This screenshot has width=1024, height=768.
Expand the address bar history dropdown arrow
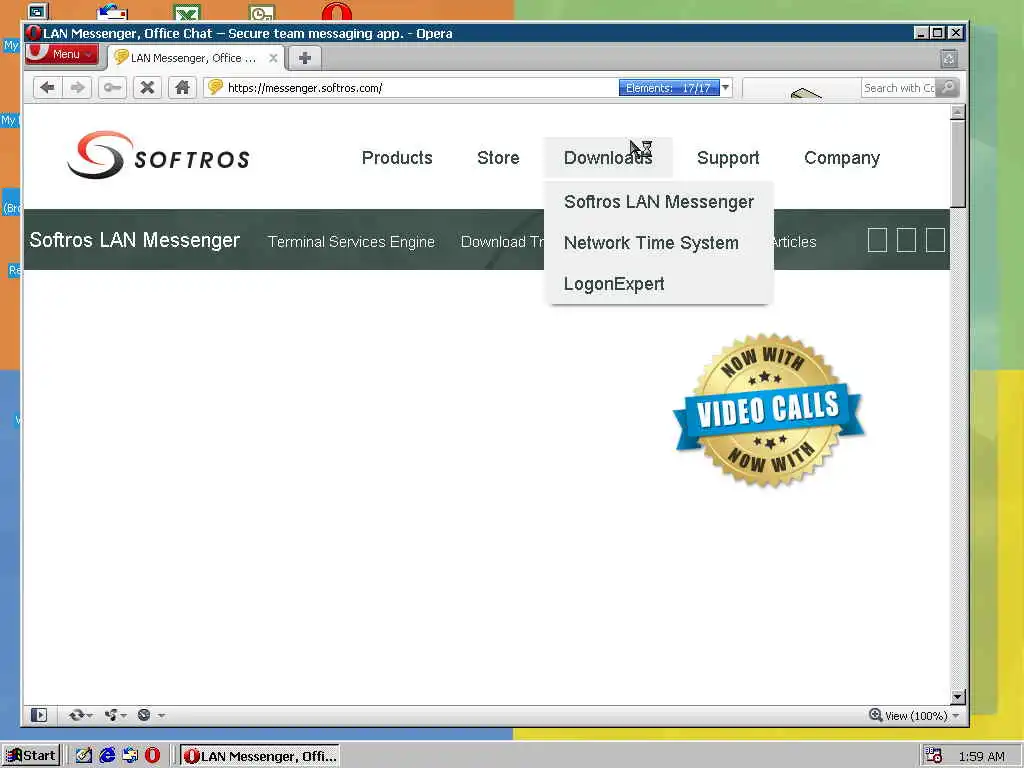click(726, 88)
